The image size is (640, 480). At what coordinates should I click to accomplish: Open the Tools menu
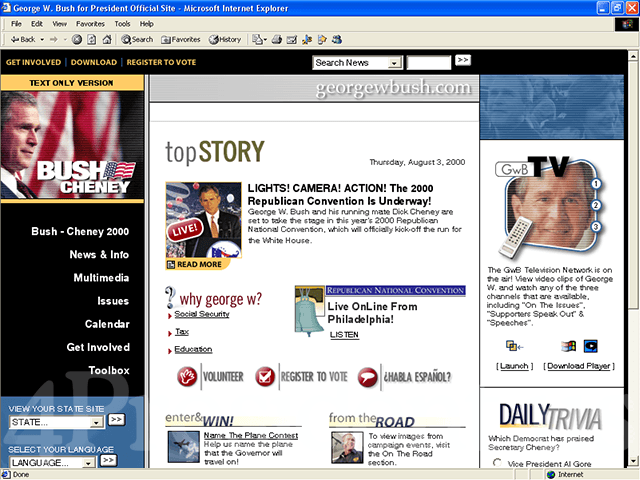122,24
